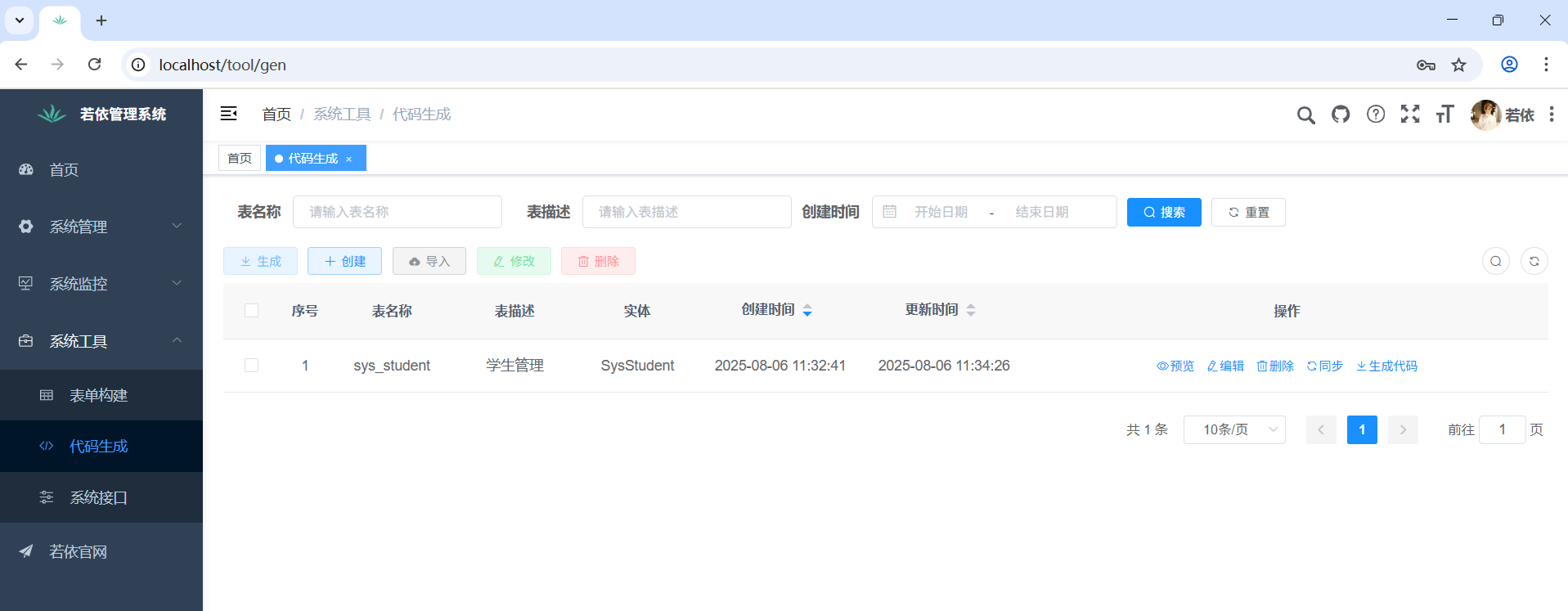
Task: Check the sys_student row checkbox
Action: pos(252,366)
